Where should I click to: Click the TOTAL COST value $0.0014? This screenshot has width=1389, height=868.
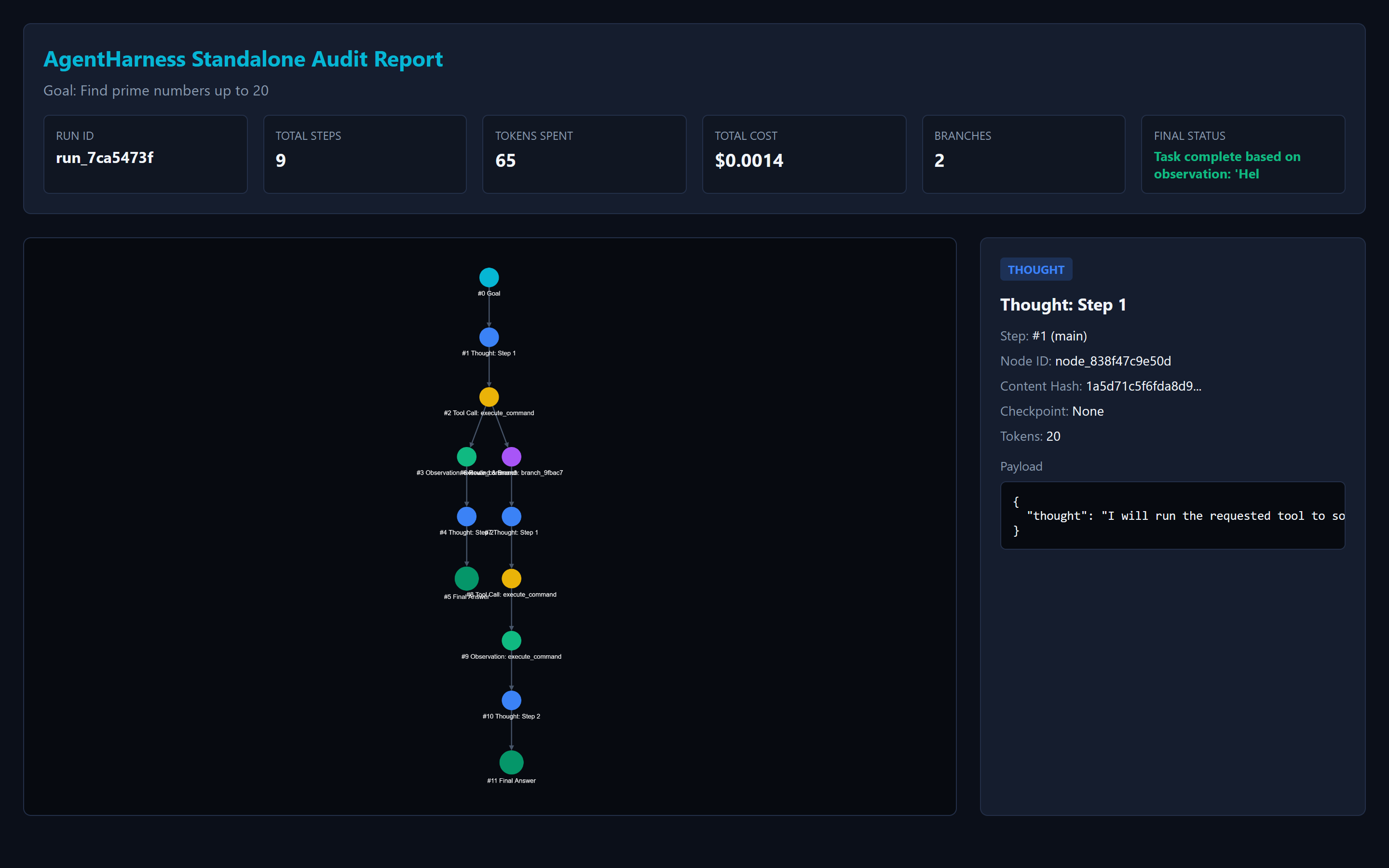coord(749,160)
